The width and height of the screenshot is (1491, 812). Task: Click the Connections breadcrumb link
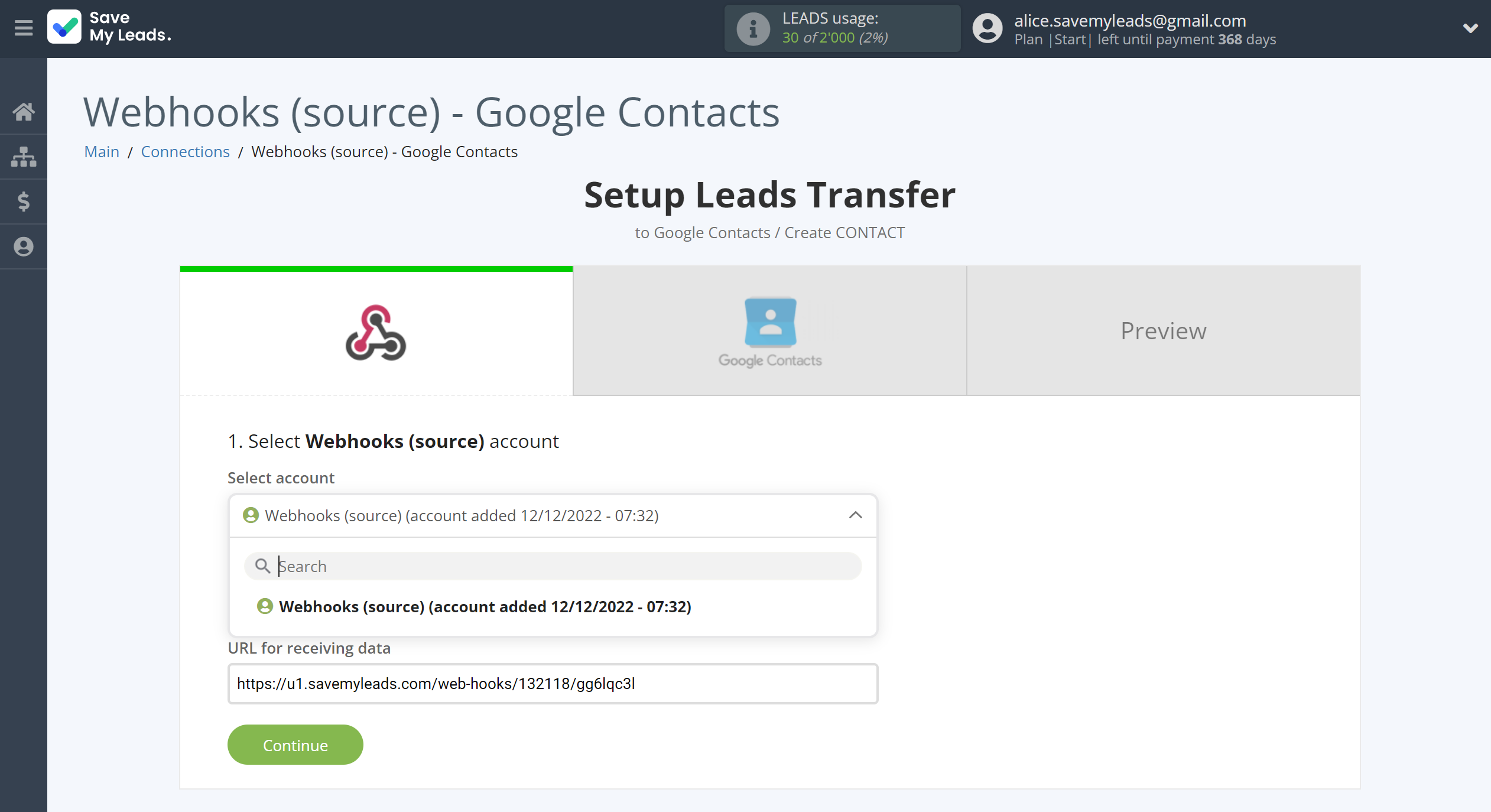pyautogui.click(x=185, y=151)
